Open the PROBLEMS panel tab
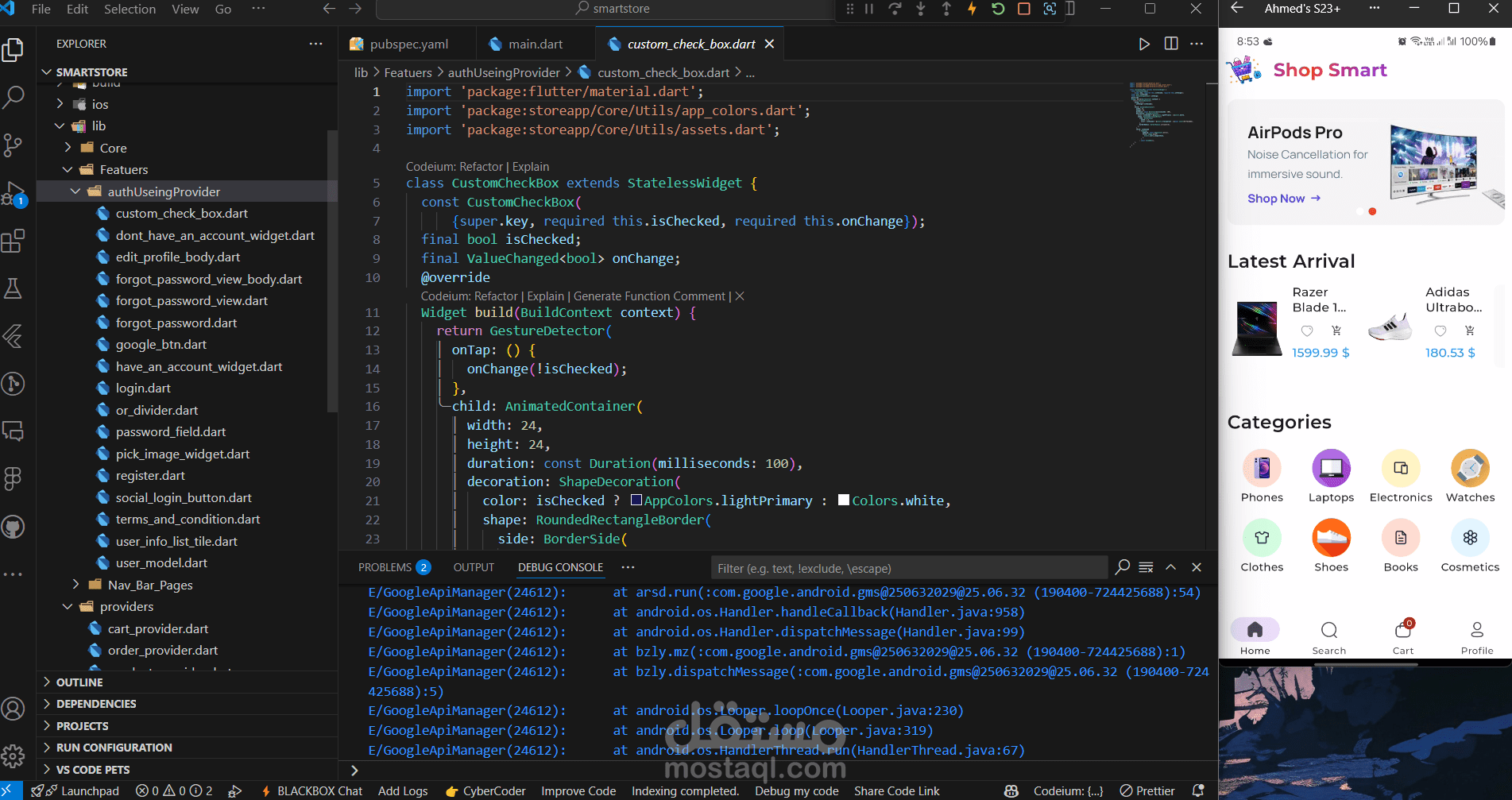 pos(385,567)
